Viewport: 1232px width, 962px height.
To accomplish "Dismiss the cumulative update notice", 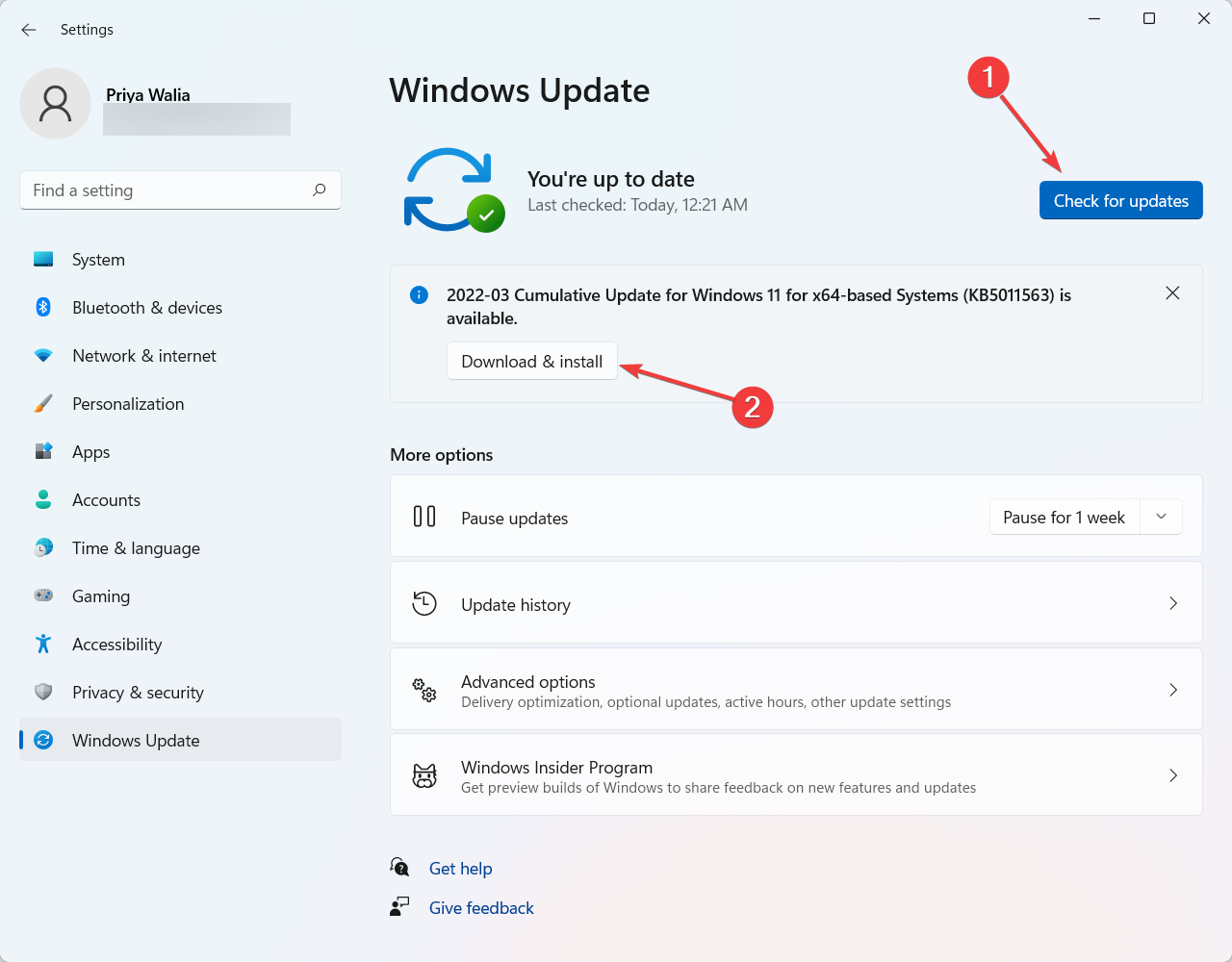I will coord(1172,293).
